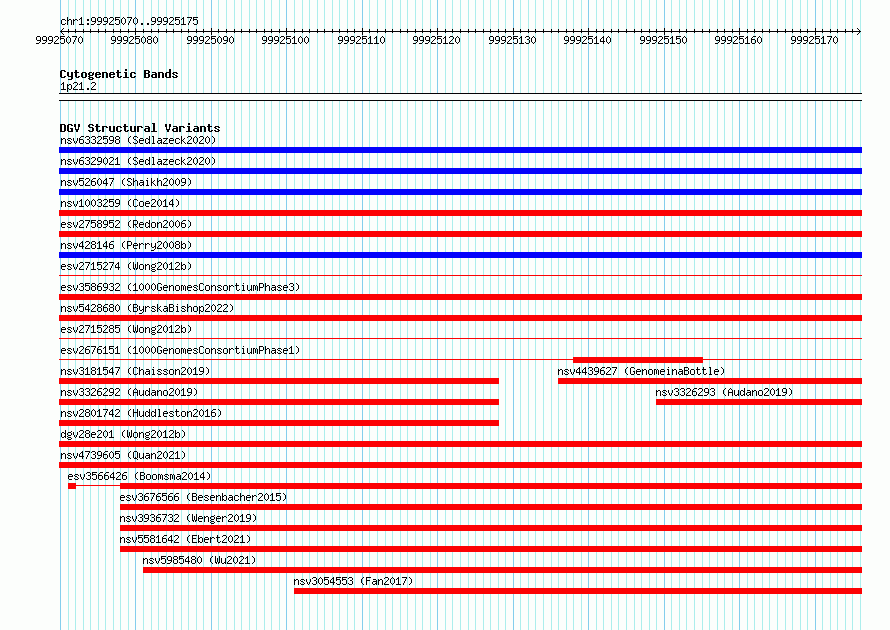
Task: Click the red bar under nsv4439627 label
Action: [x=710, y=381]
